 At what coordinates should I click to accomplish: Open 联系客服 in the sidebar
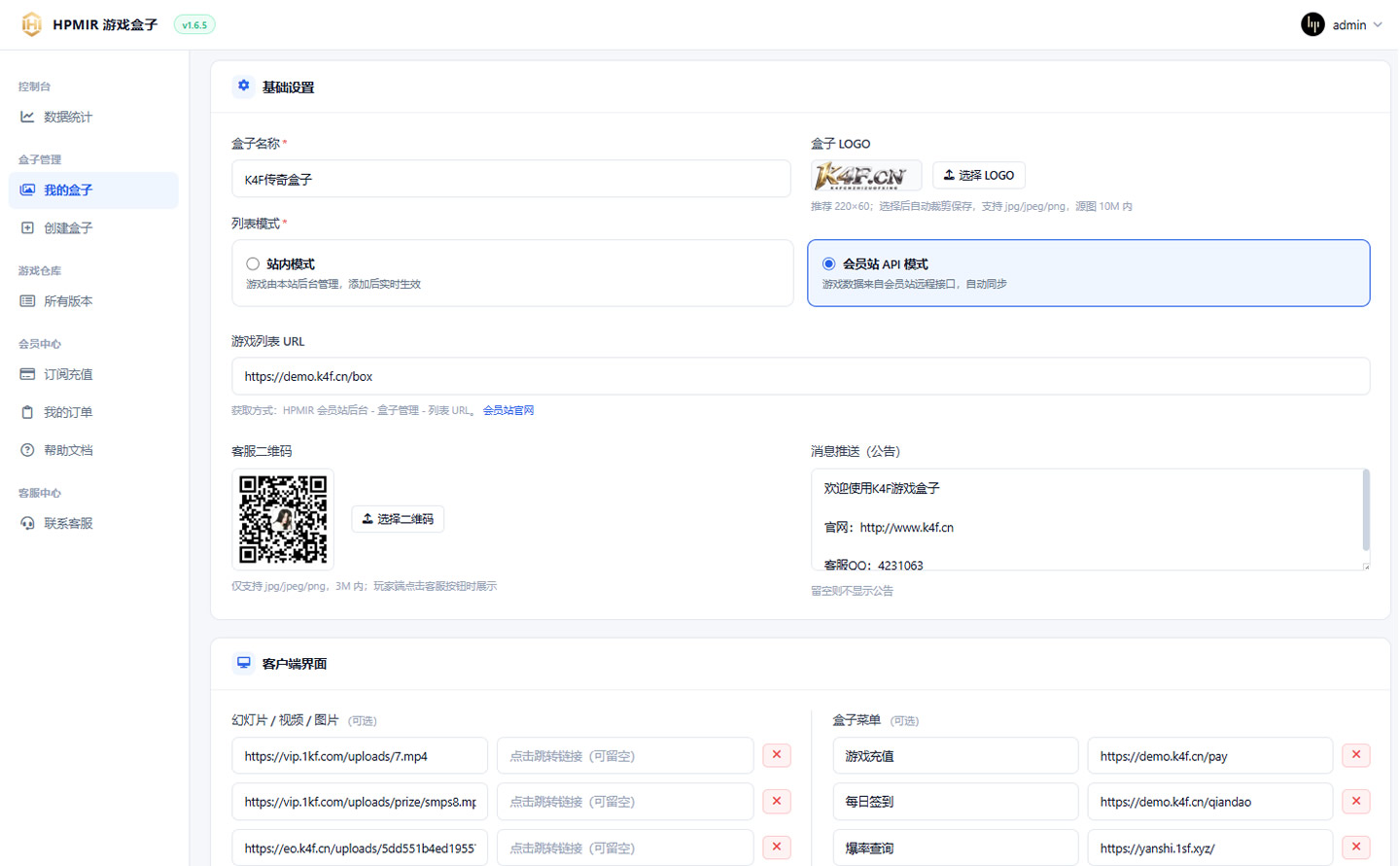(93, 523)
